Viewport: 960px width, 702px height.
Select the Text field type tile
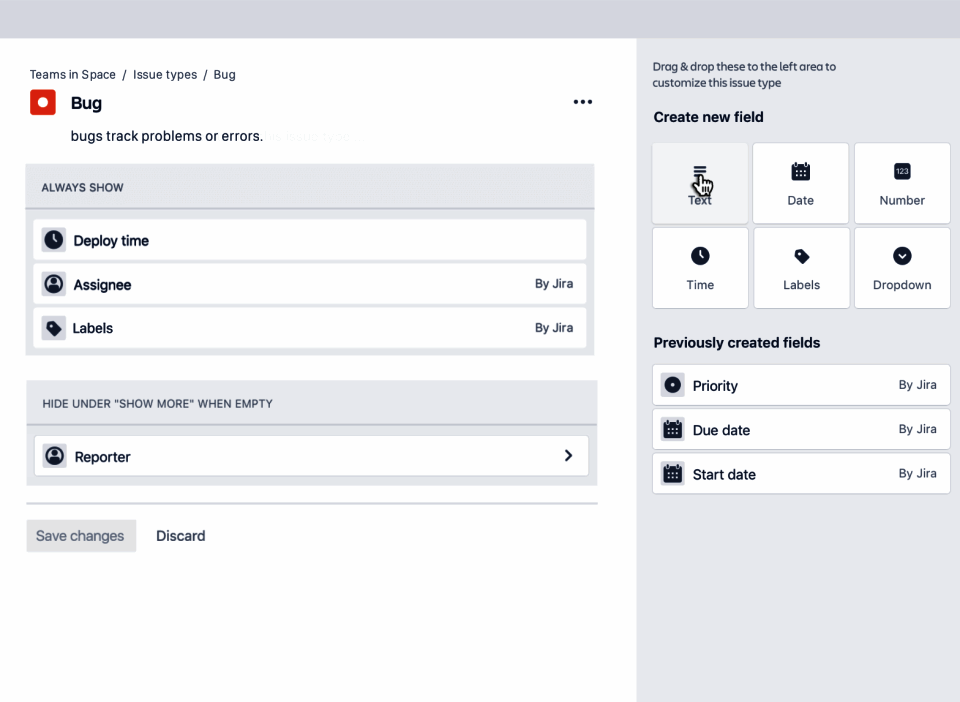pos(700,183)
